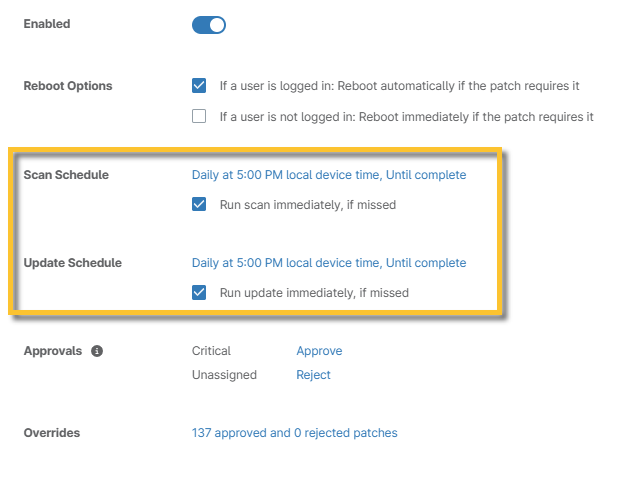Click the Reboot Options label
The height and width of the screenshot is (479, 622).
click(68, 86)
